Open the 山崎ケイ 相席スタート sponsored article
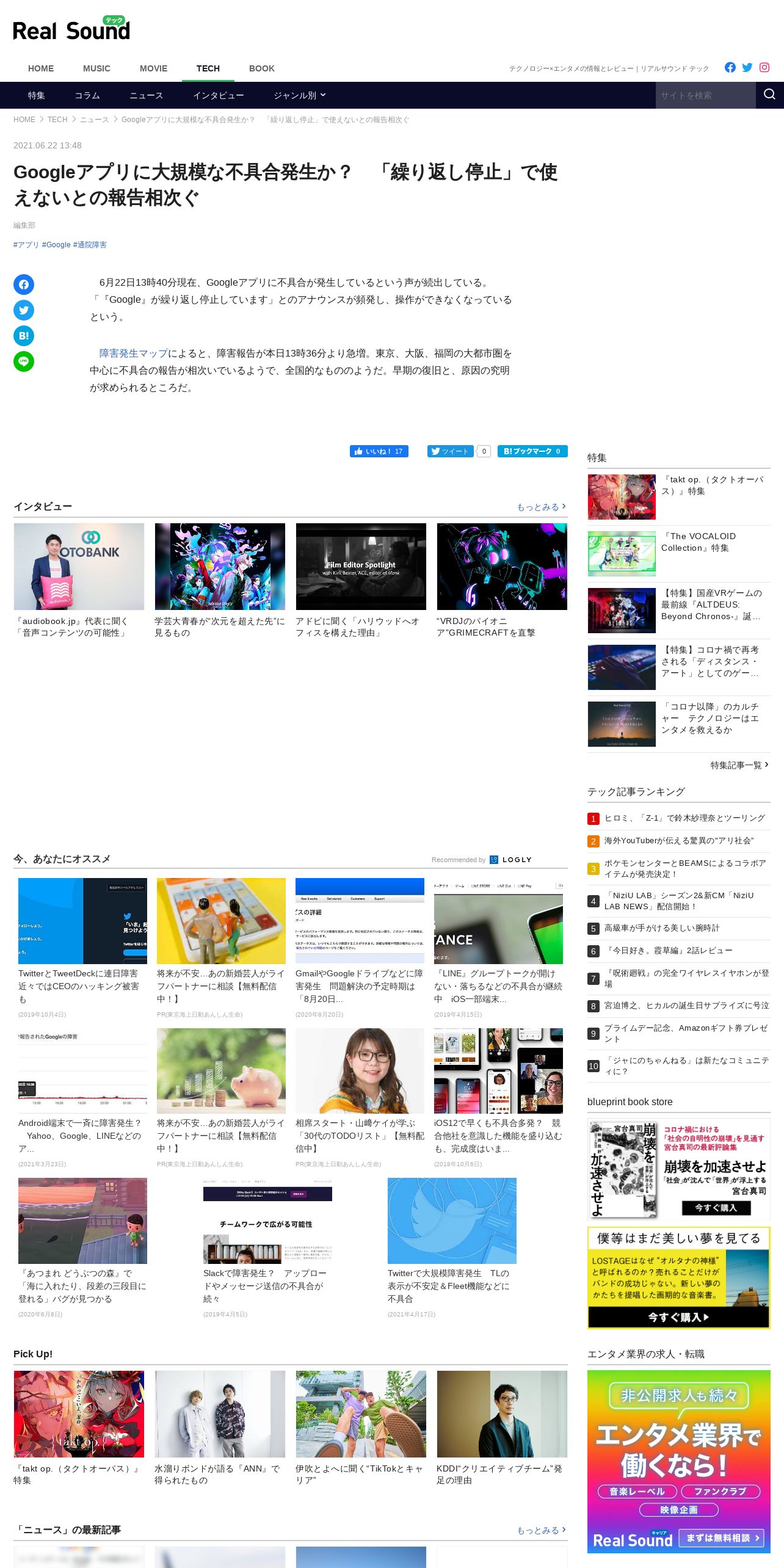Image resolution: width=784 pixels, height=1568 pixels. pos(360,1098)
